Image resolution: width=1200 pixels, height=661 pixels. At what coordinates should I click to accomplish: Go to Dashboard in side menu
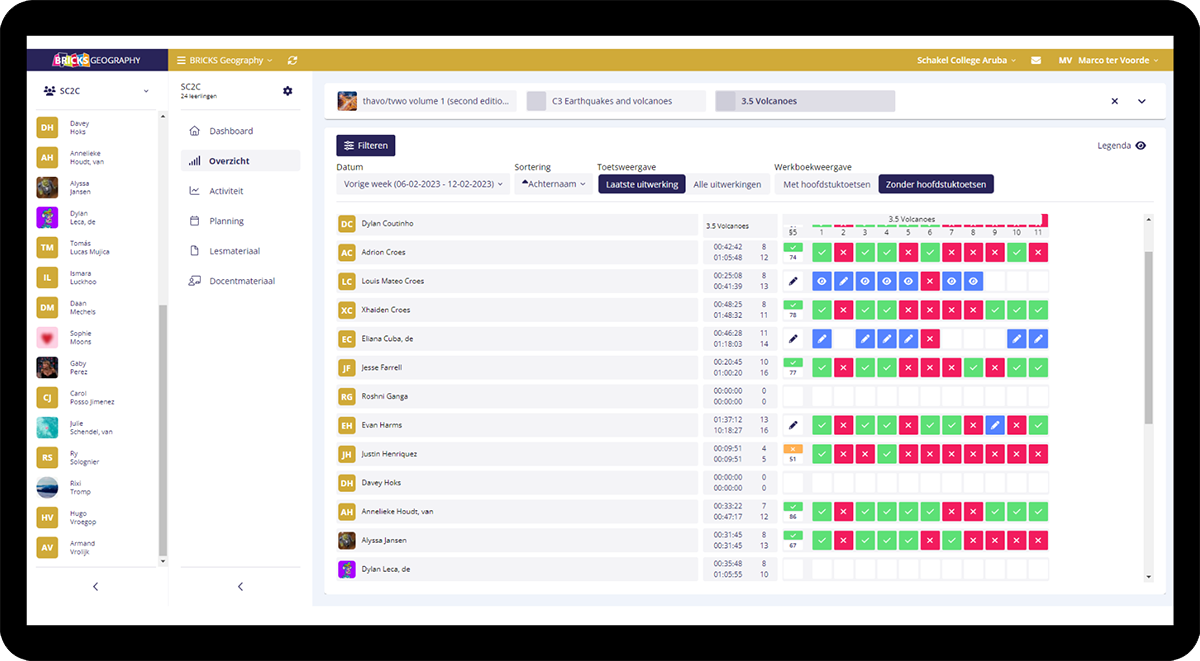[x=231, y=131]
